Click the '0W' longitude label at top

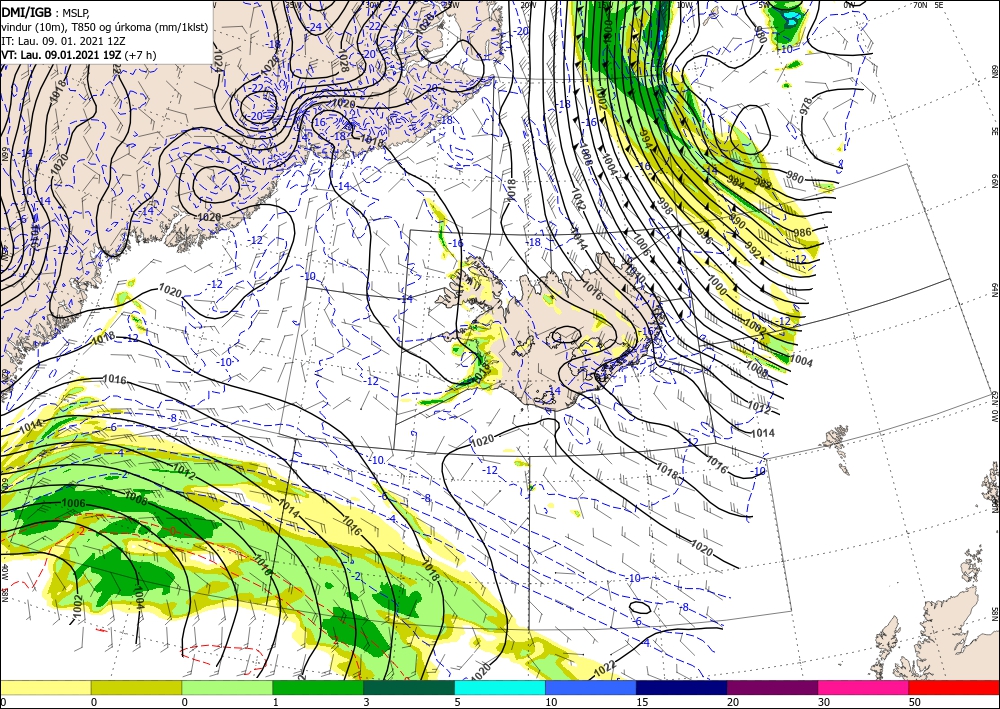(849, 5)
